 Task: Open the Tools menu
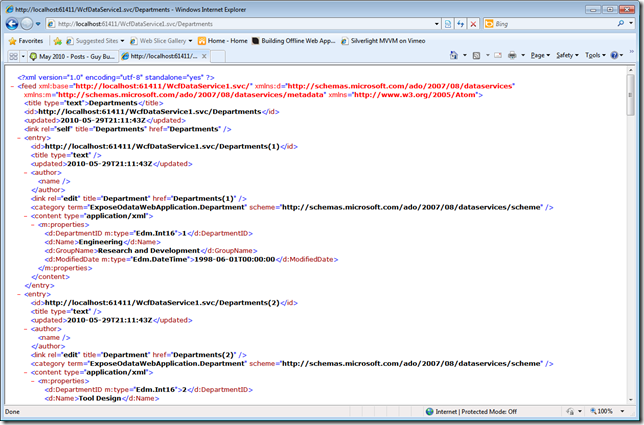pyautogui.click(x=595, y=55)
